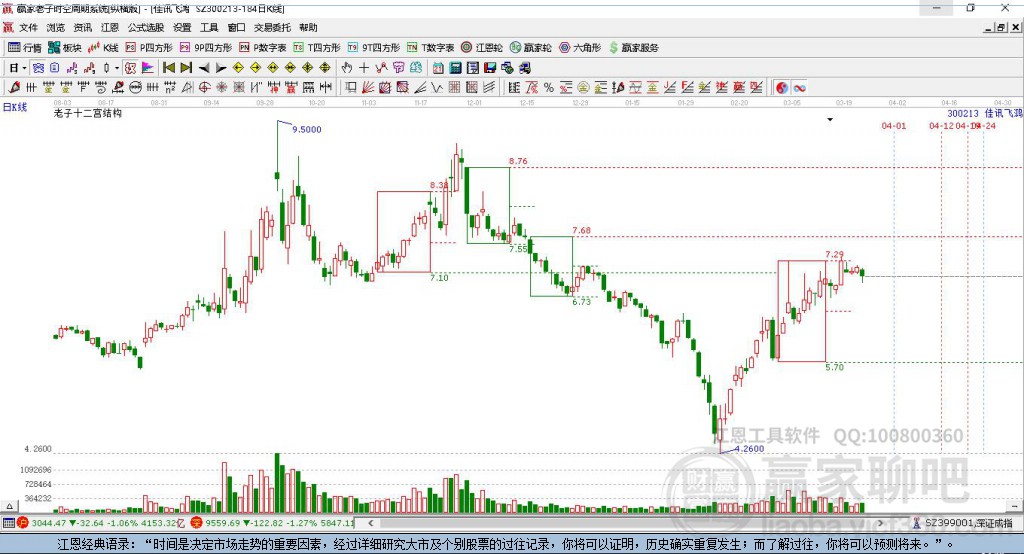1024x554 pixels.
Task: Click the 9.5000 high price label
Action: coord(306,129)
